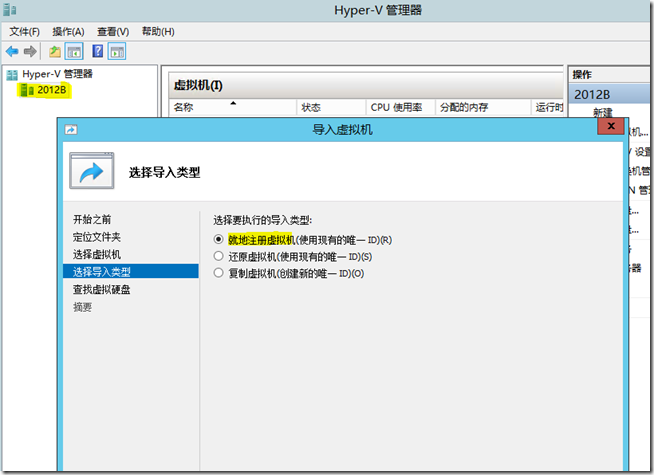Go to wizard step 选择虚拟机
This screenshot has height=475, width=654.
tap(97, 254)
